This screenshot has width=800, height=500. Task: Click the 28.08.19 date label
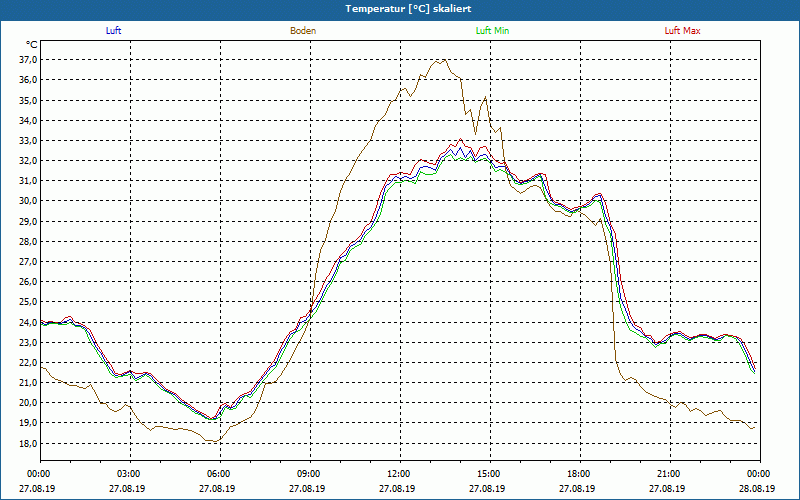point(759,488)
